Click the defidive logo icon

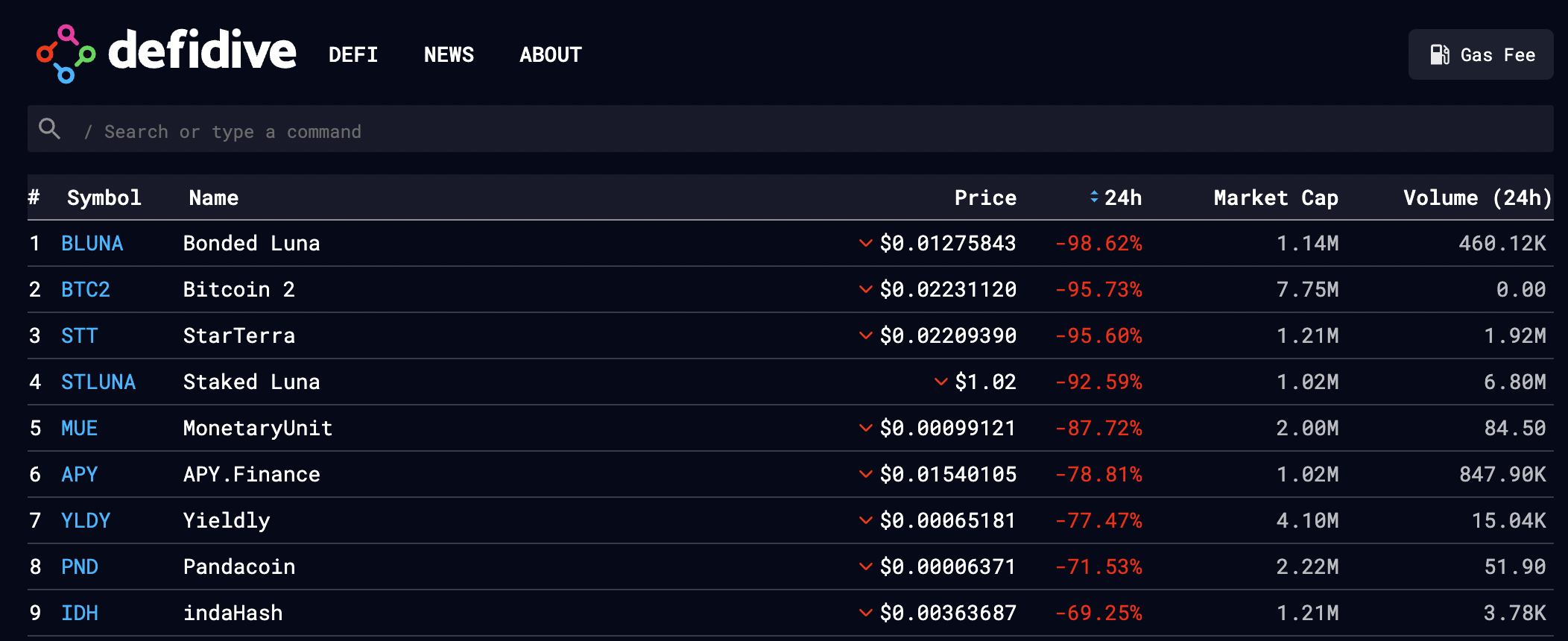(x=66, y=54)
